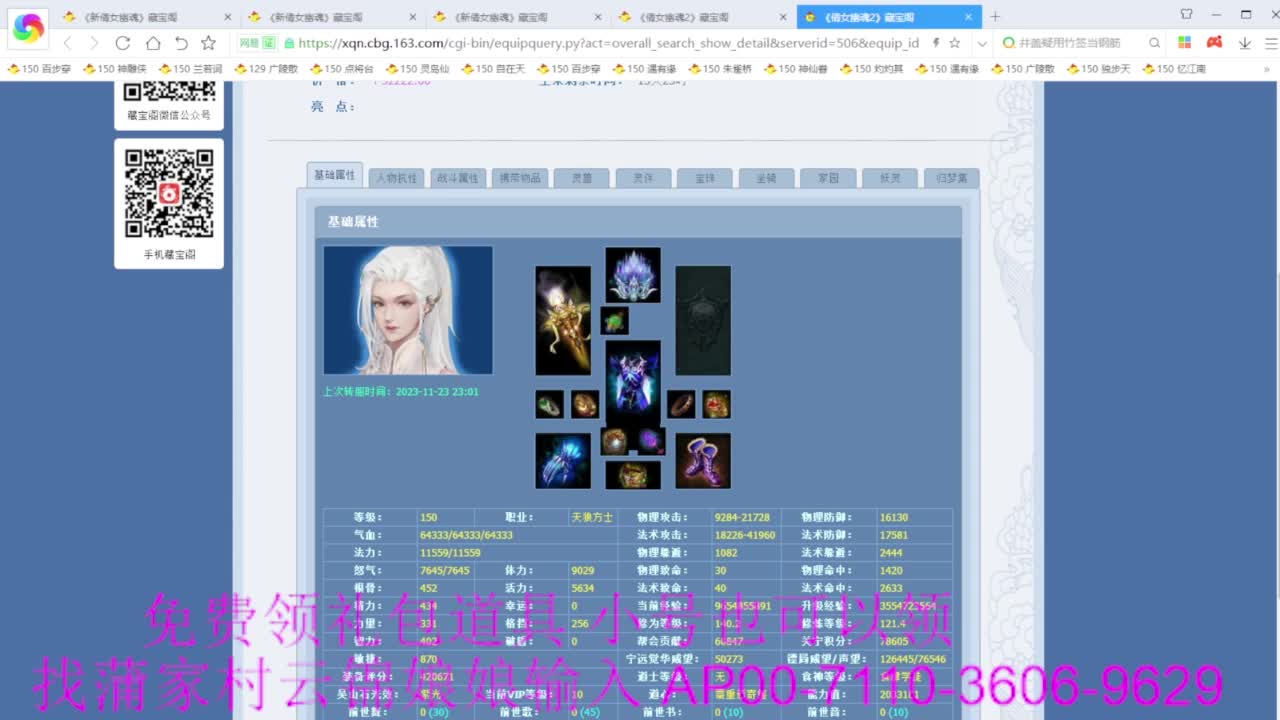The width and height of the screenshot is (1280, 720).
Task: Inspect the purple boots slot
Action: [703, 461]
